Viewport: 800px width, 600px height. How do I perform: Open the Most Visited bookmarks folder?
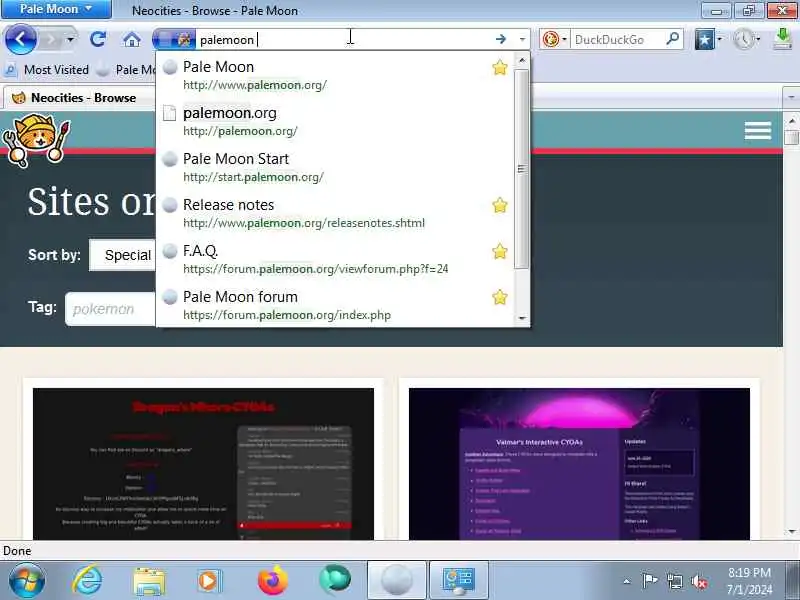pyautogui.click(x=47, y=70)
